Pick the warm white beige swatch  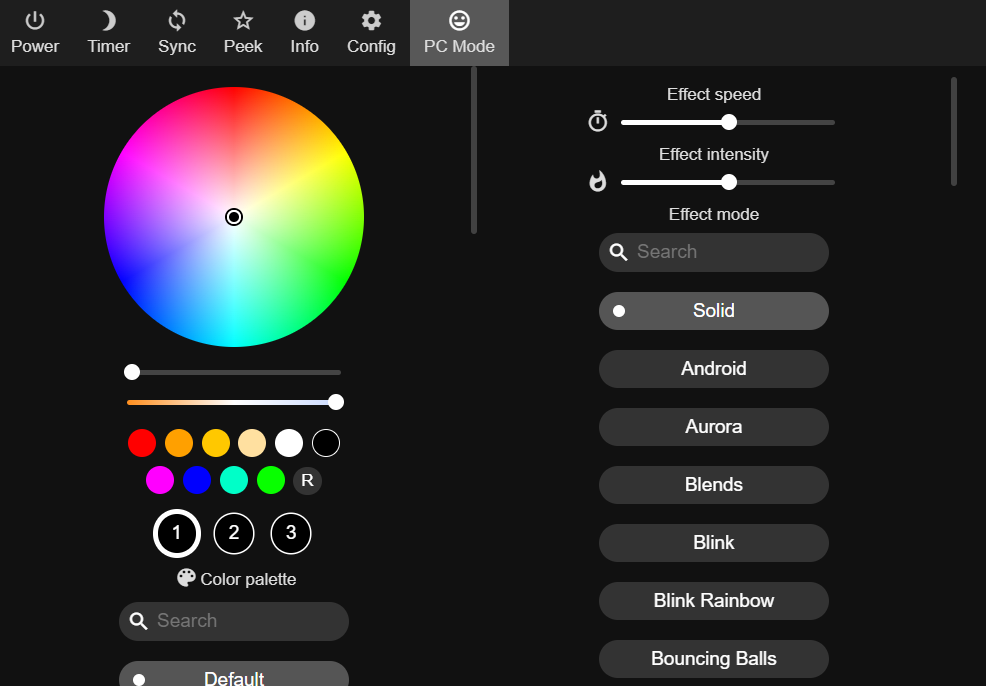tap(252, 443)
